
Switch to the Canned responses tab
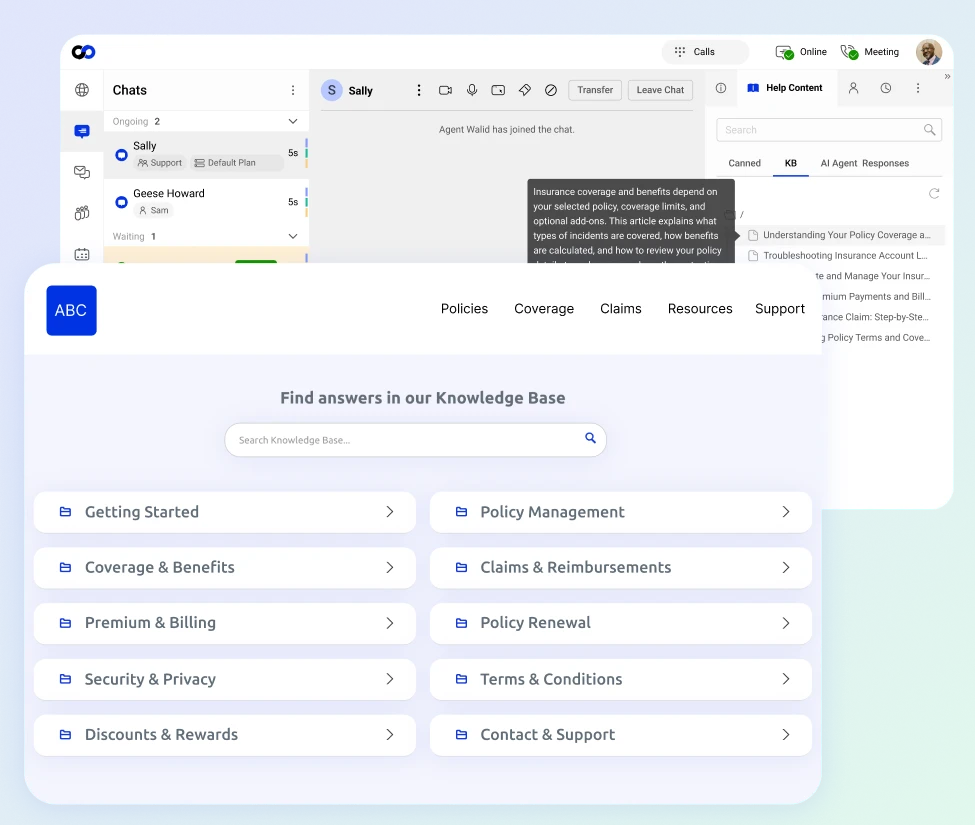point(744,162)
